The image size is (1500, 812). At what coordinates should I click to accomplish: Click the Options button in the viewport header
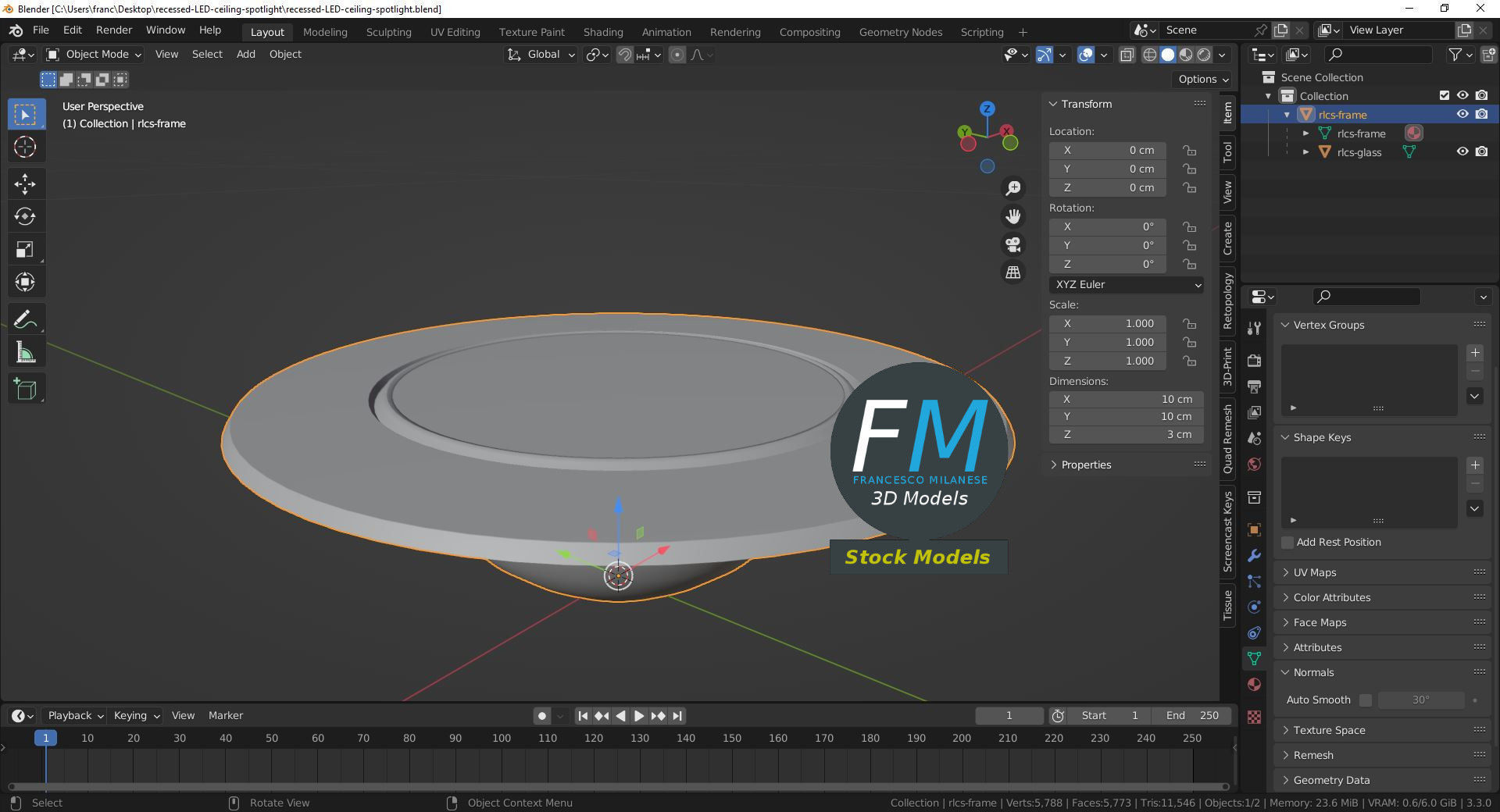[x=1201, y=79]
